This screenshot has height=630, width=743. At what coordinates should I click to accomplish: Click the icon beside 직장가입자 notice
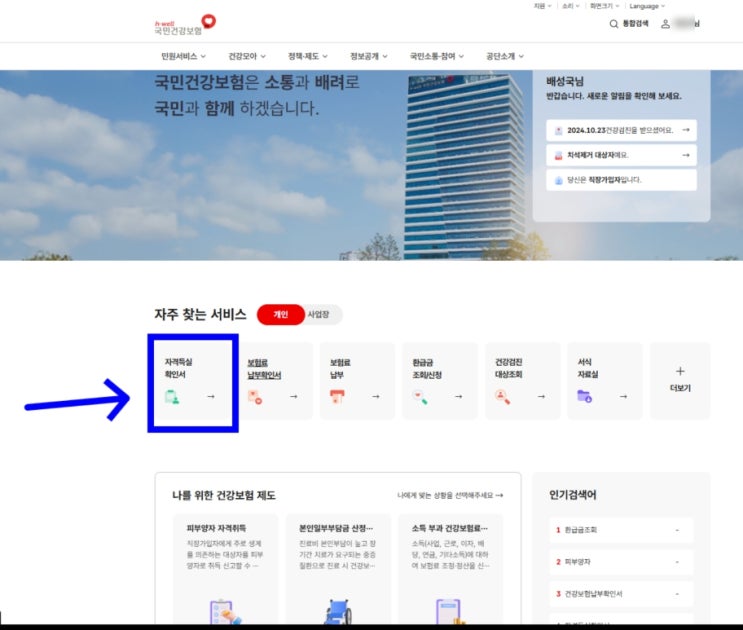point(559,180)
